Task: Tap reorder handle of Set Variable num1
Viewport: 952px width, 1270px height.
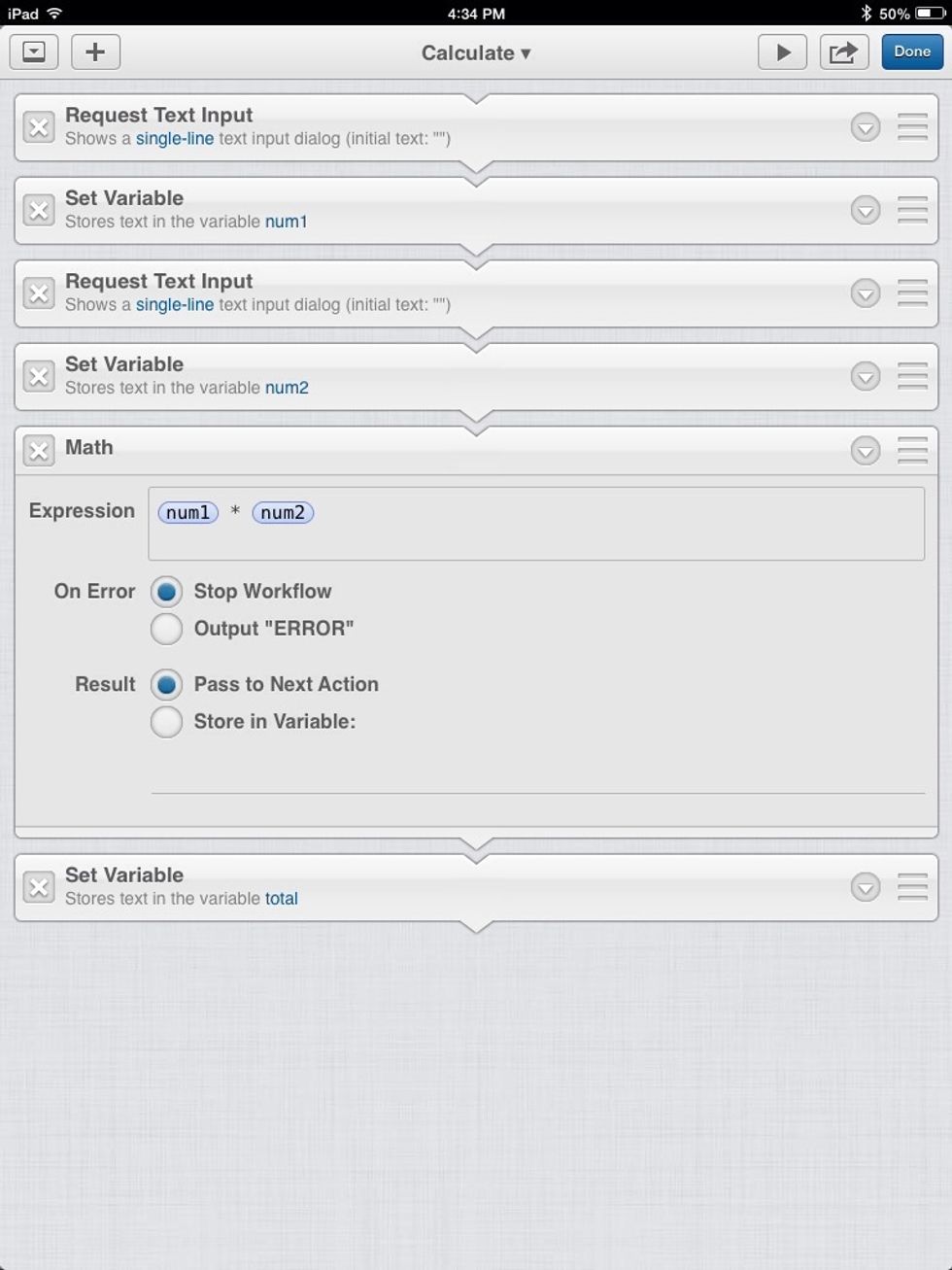Action: pyautogui.click(x=912, y=210)
